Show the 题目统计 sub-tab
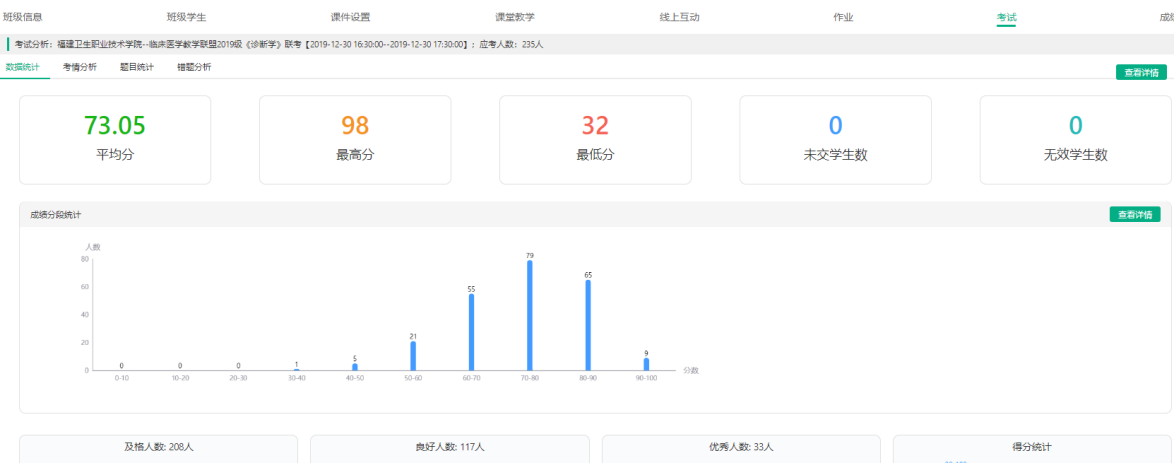This screenshot has height=463, width=1174. [x=137, y=67]
